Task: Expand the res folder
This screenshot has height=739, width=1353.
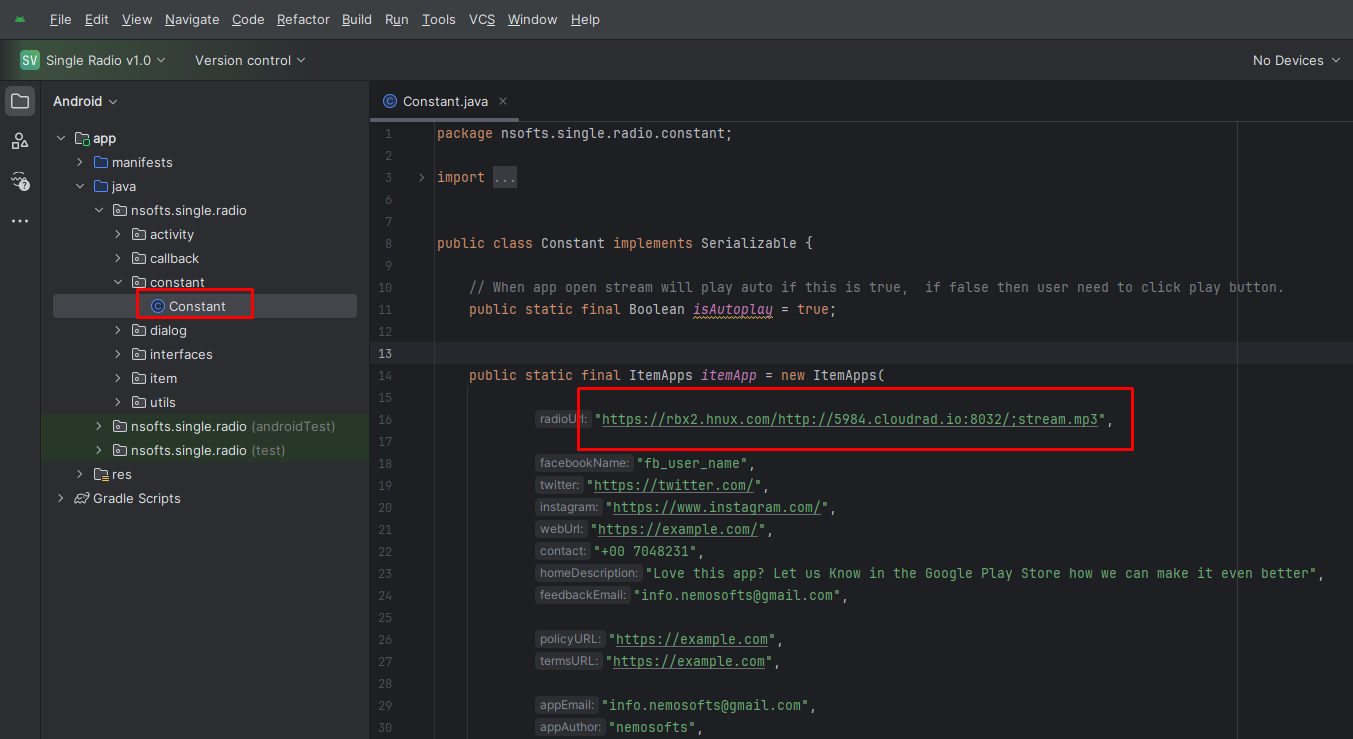Action: [80, 474]
